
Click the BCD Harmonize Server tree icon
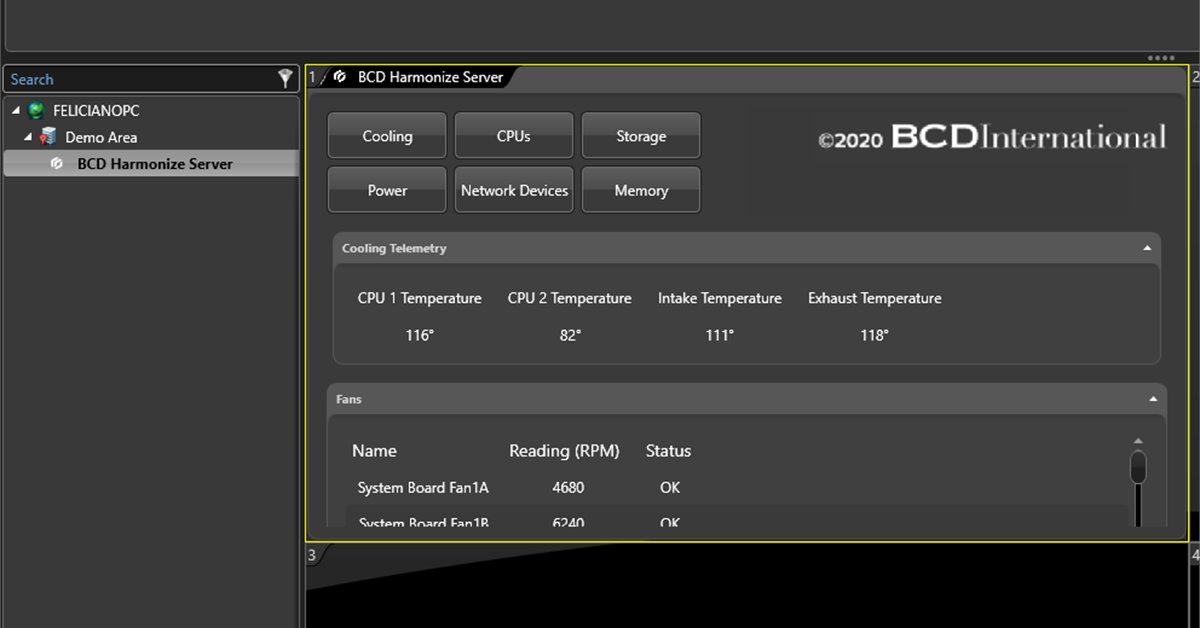click(x=58, y=164)
